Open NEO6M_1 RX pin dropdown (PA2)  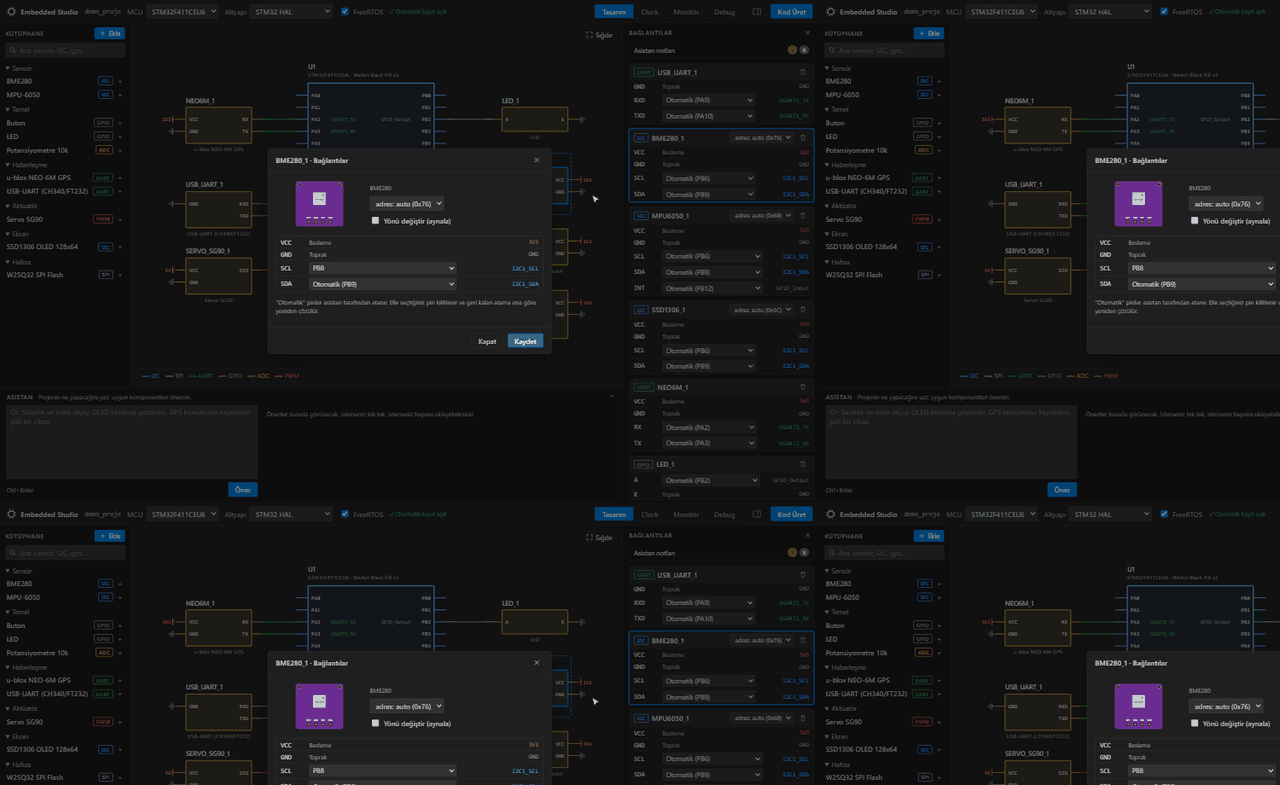[x=709, y=427]
